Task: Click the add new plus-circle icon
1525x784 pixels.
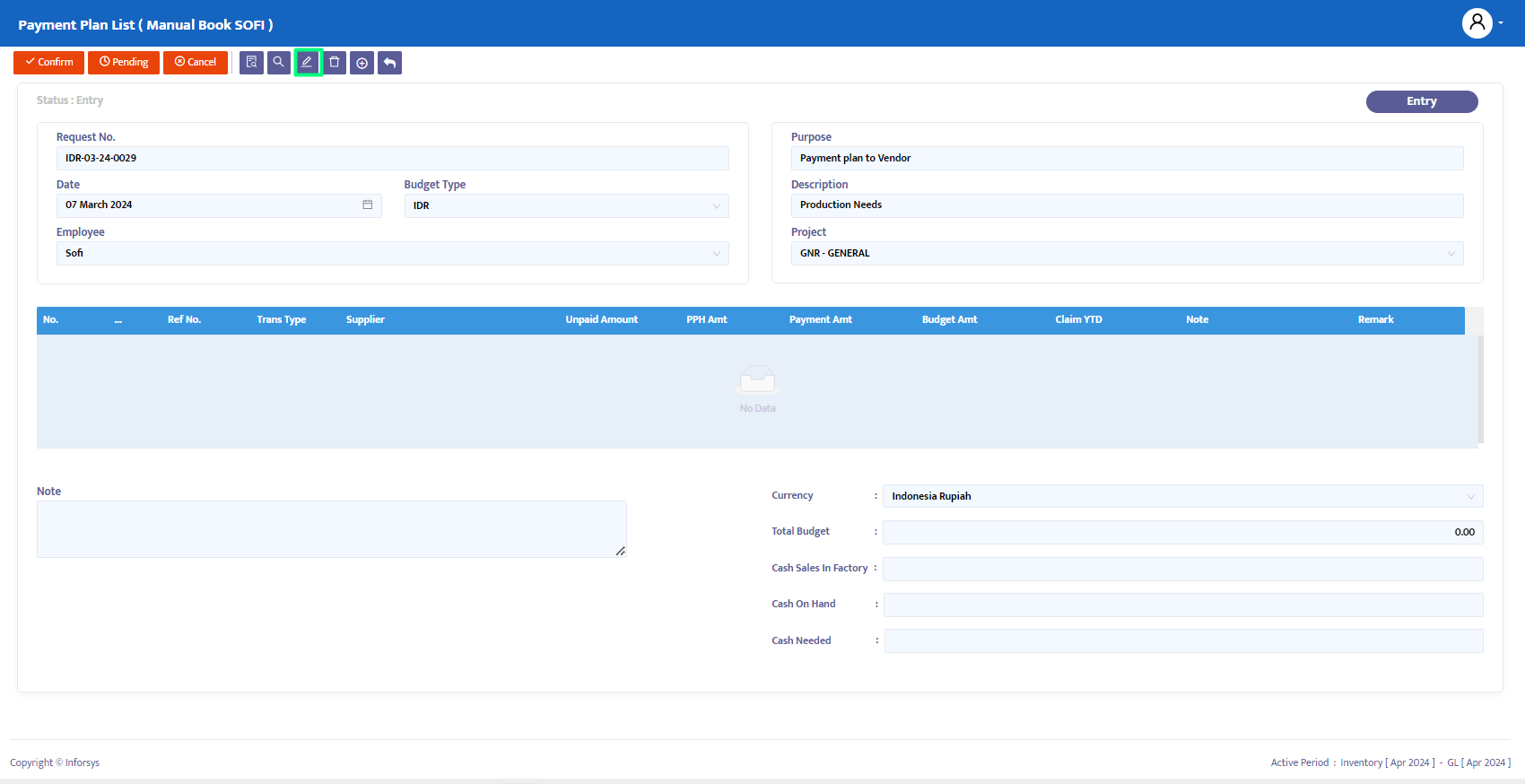Action: (x=362, y=63)
